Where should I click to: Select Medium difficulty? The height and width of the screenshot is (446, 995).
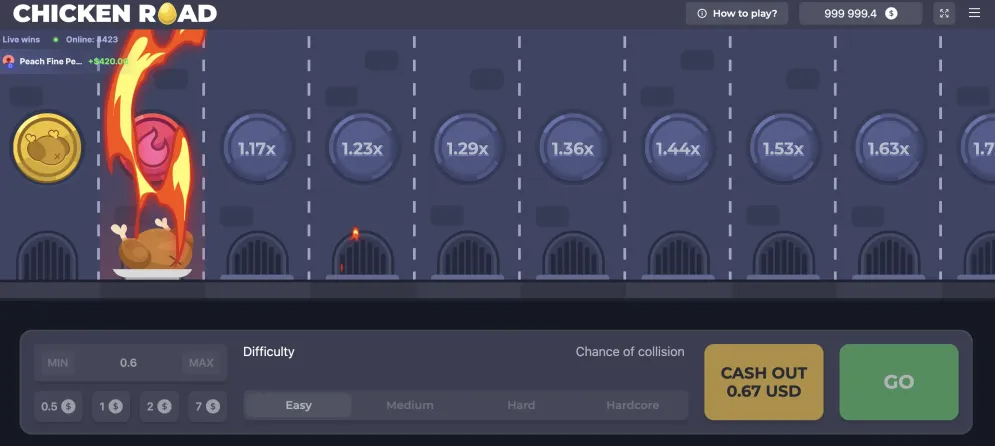(x=410, y=405)
